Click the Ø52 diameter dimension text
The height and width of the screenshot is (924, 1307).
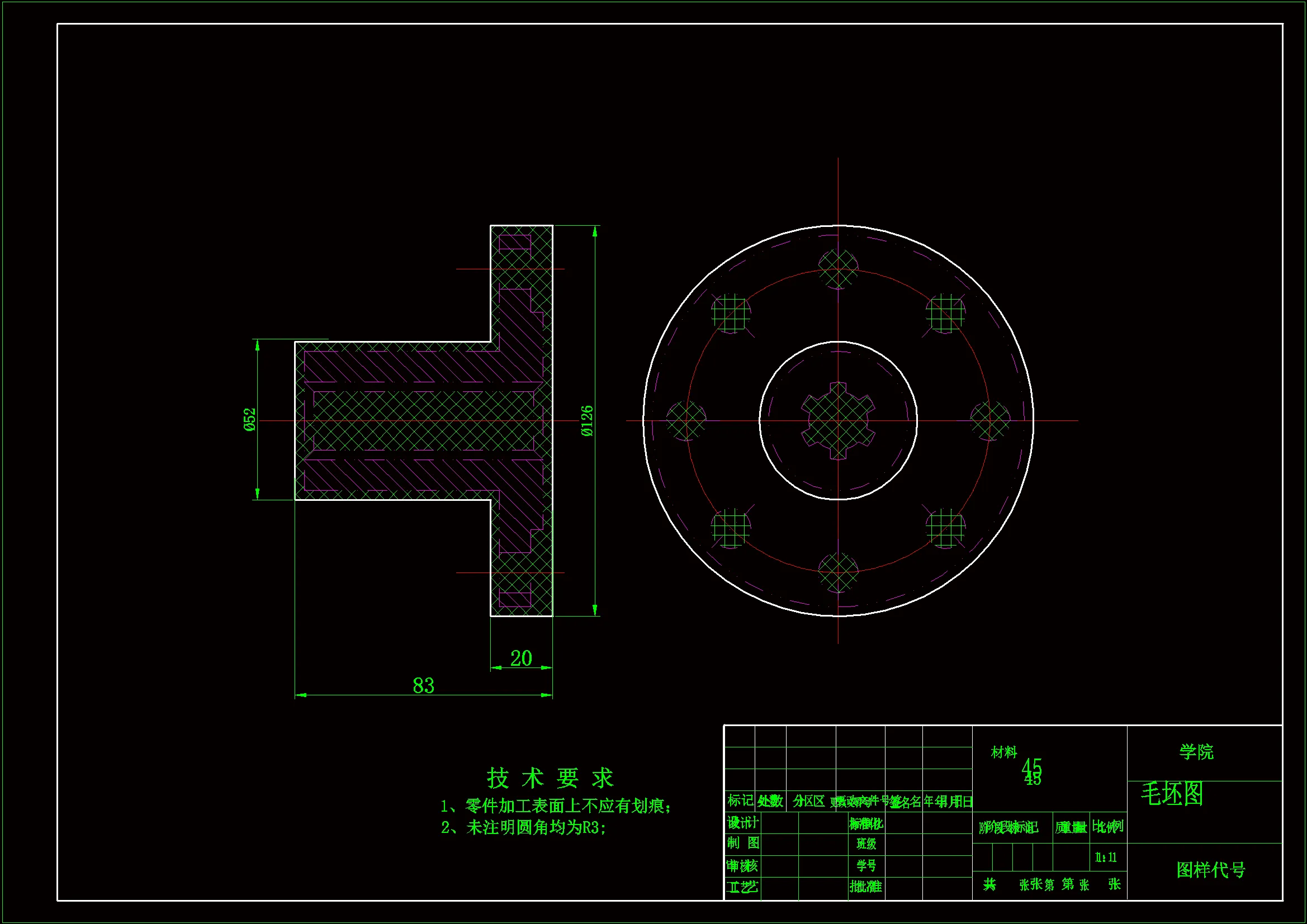(250, 420)
